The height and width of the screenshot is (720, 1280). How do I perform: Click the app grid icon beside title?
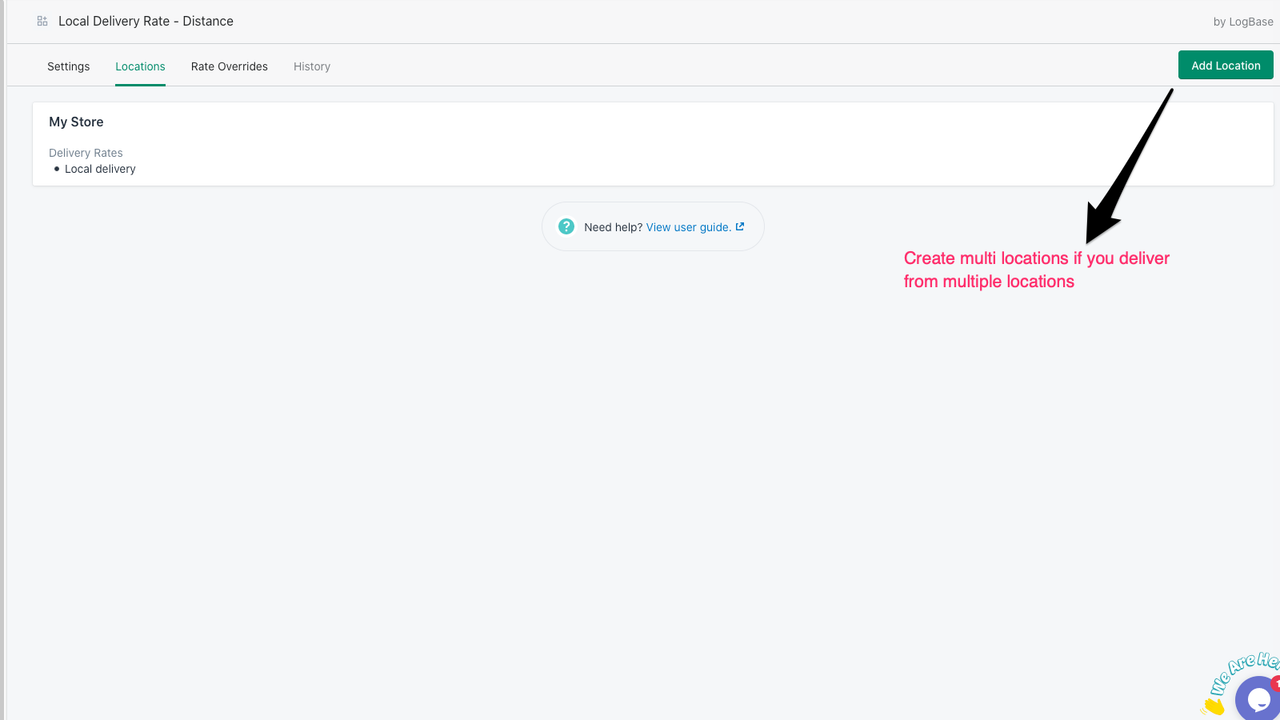pyautogui.click(x=42, y=21)
